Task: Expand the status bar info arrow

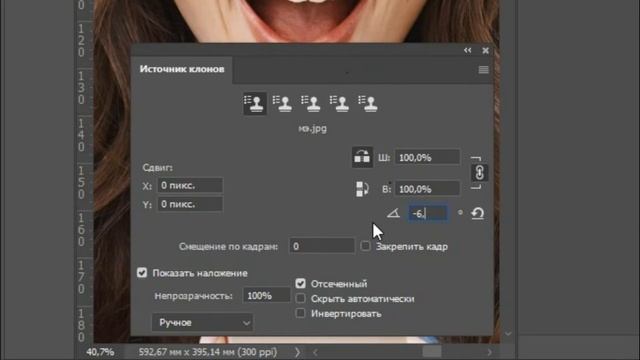Action: [297, 352]
